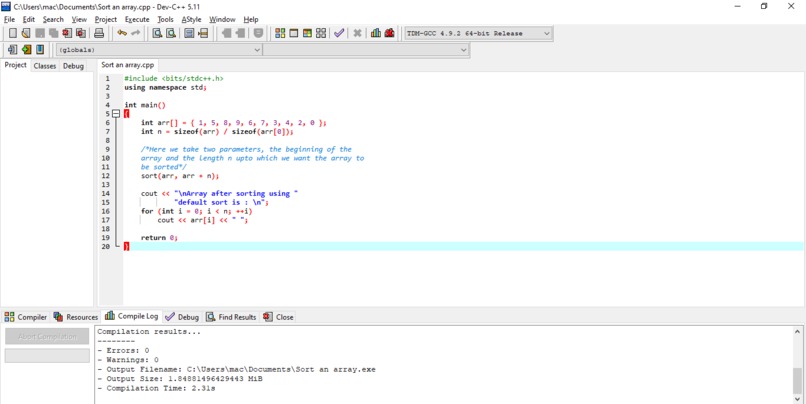Switch to the Find Results tab
Screen dimensions: 806x404
point(231,317)
